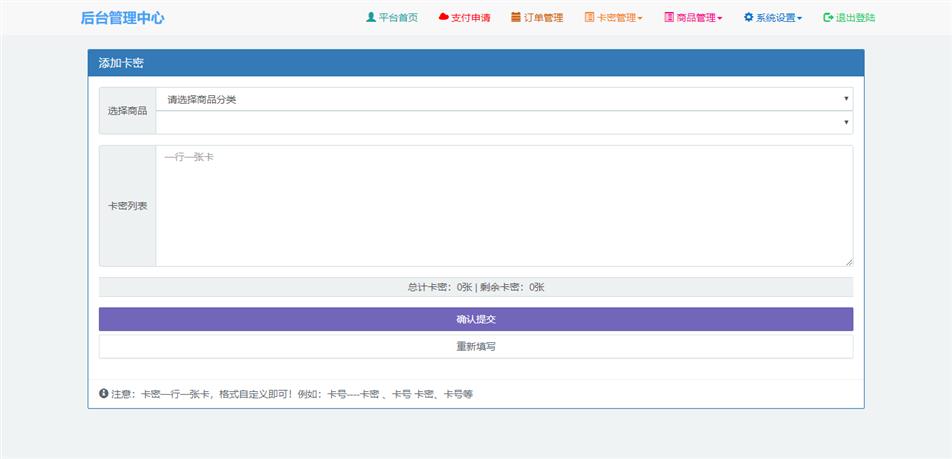The width and height of the screenshot is (952, 459).
Task: Click the orange list icon beside 卡密管理
Action: coord(589,17)
